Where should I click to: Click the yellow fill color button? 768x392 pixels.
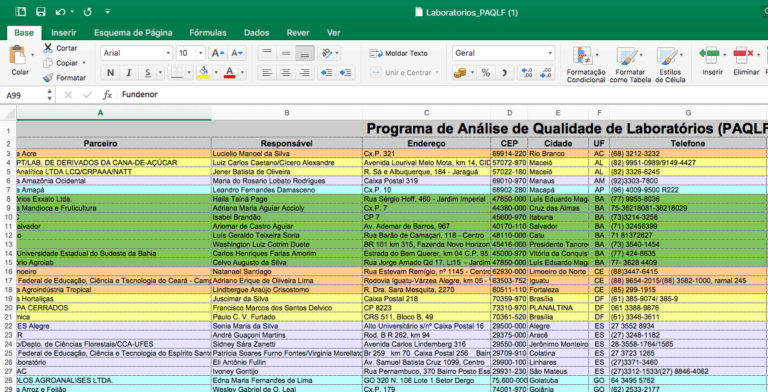point(204,73)
